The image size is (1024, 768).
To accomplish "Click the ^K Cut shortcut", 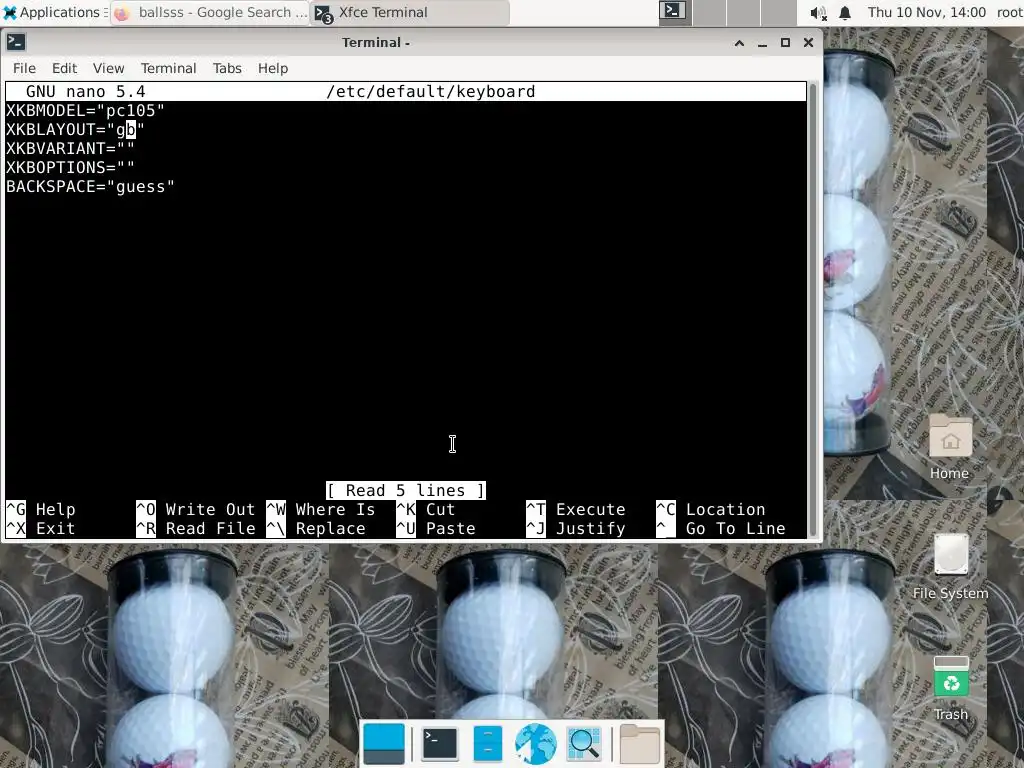I will coord(426,509).
